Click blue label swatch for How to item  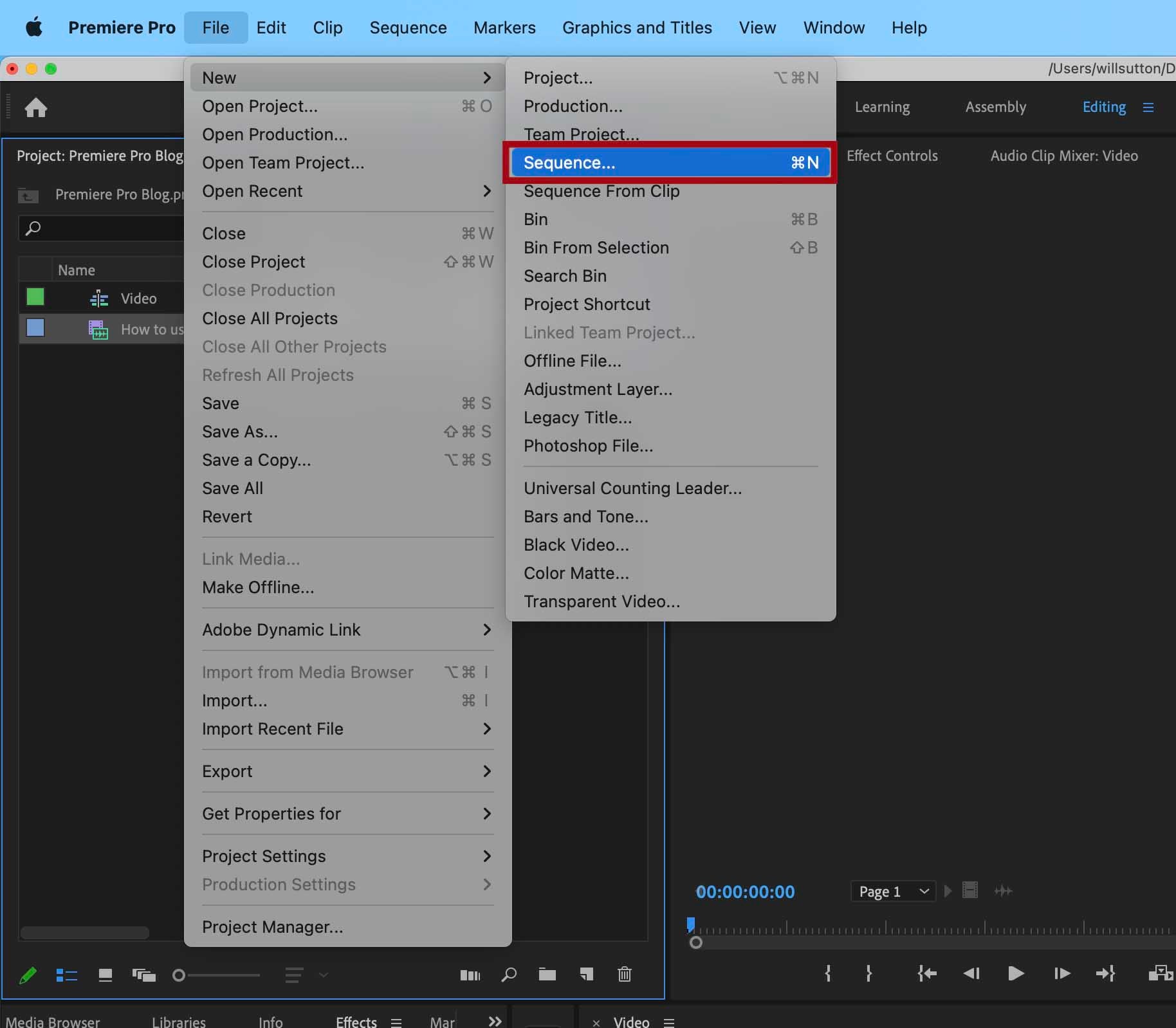pyautogui.click(x=35, y=328)
